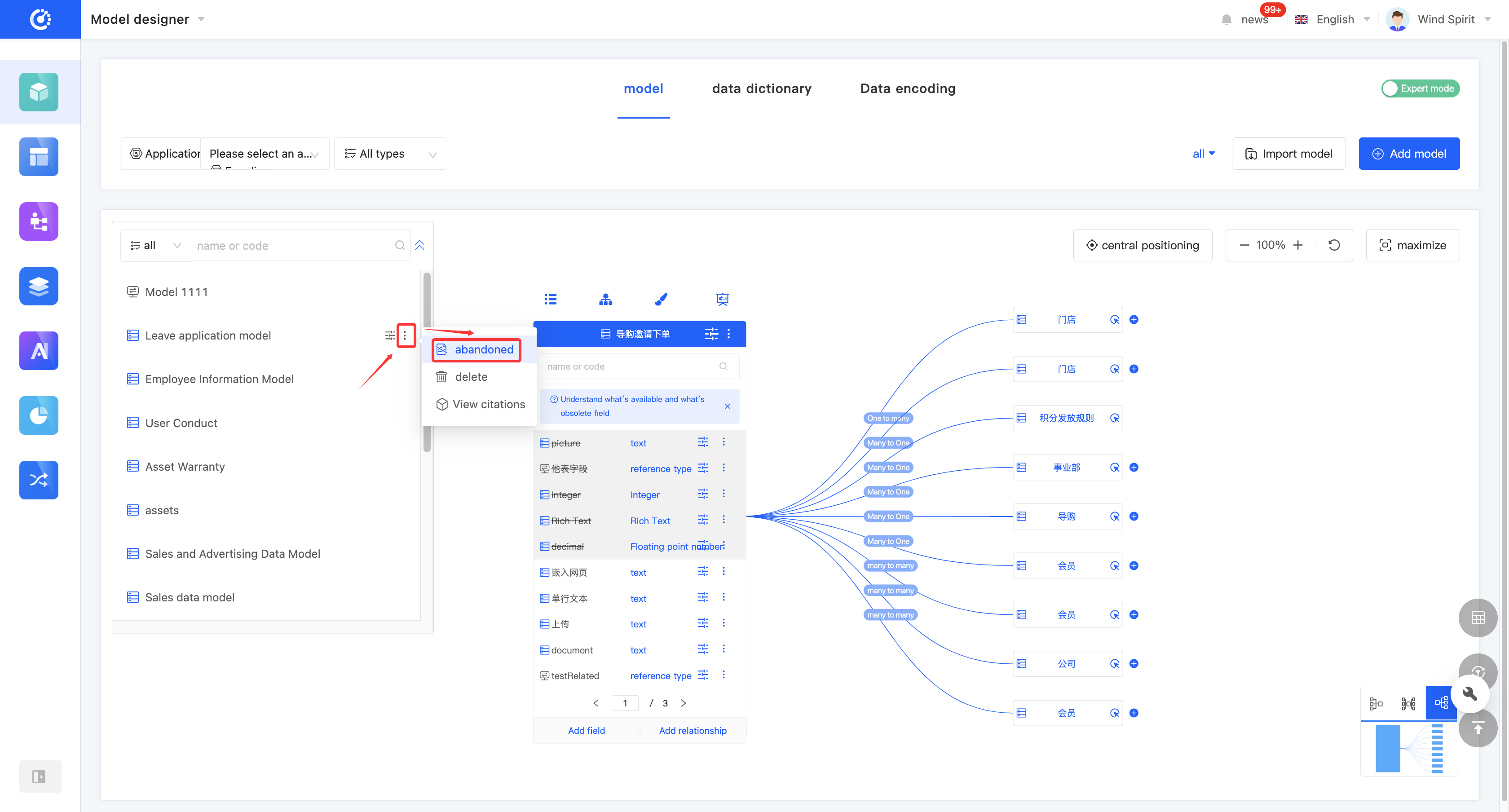Image resolution: width=1509 pixels, height=812 pixels.
Task: Click the plus icon next to 事业部 node
Action: click(x=1134, y=468)
